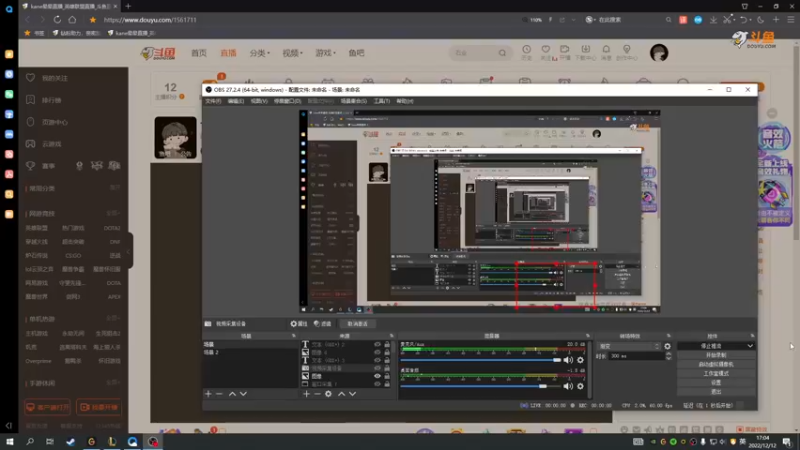Click the Douyu search magnifier icon
Image resolution: width=800 pixels, height=450 pixels.
(503, 53)
